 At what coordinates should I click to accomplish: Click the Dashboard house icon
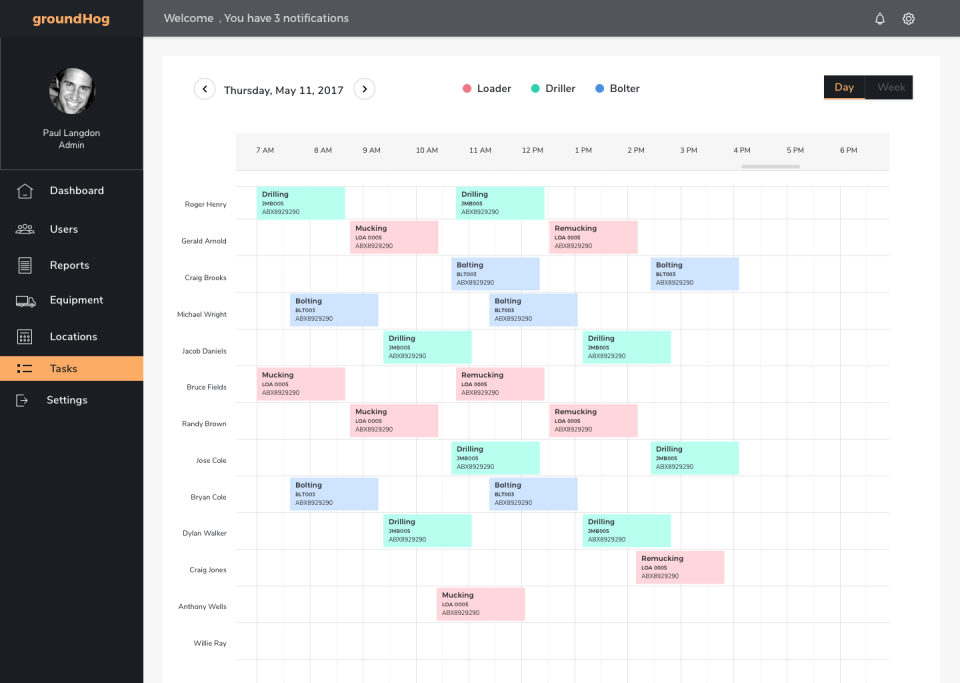coord(24,191)
